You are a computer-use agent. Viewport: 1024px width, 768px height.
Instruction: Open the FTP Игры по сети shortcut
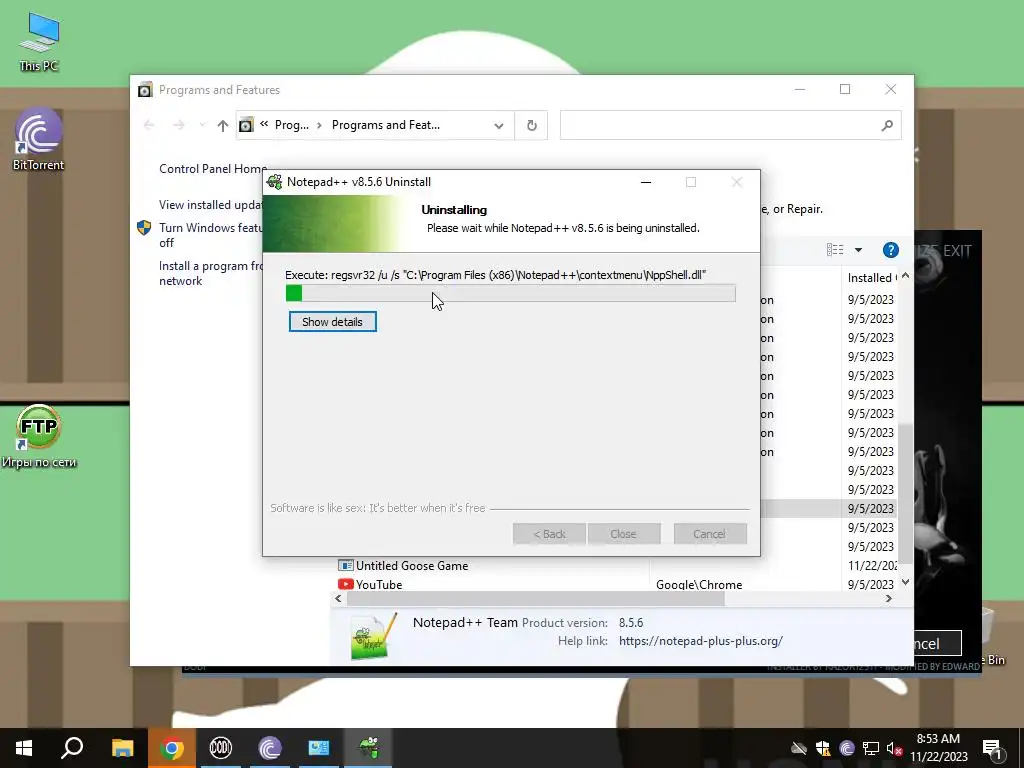[39, 436]
